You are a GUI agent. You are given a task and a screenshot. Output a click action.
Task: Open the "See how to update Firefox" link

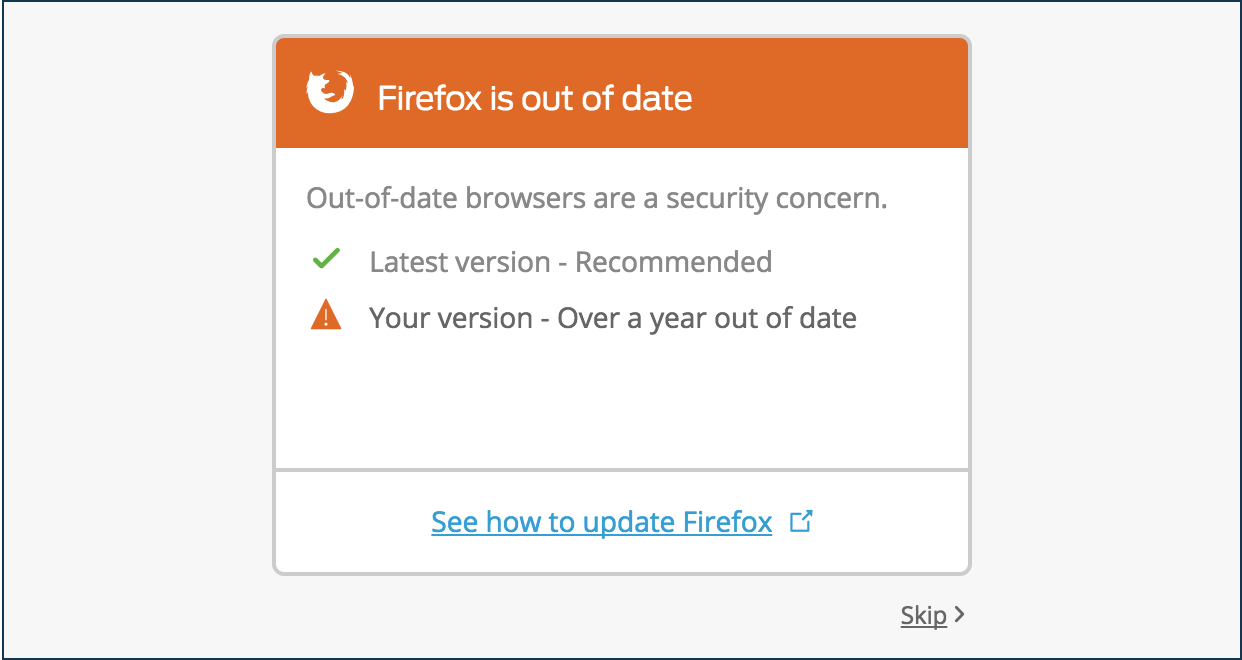(601, 522)
